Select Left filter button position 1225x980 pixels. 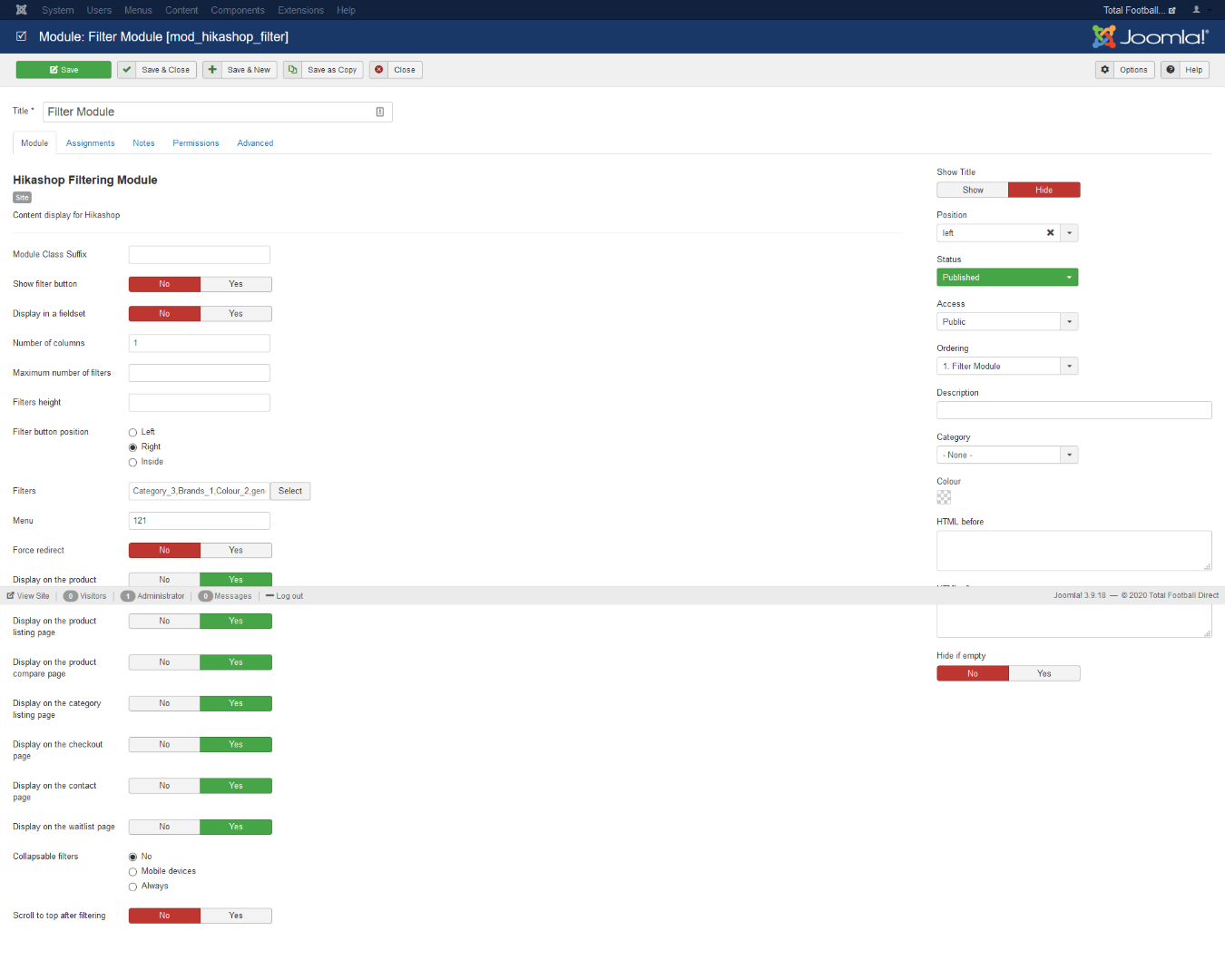tap(132, 433)
